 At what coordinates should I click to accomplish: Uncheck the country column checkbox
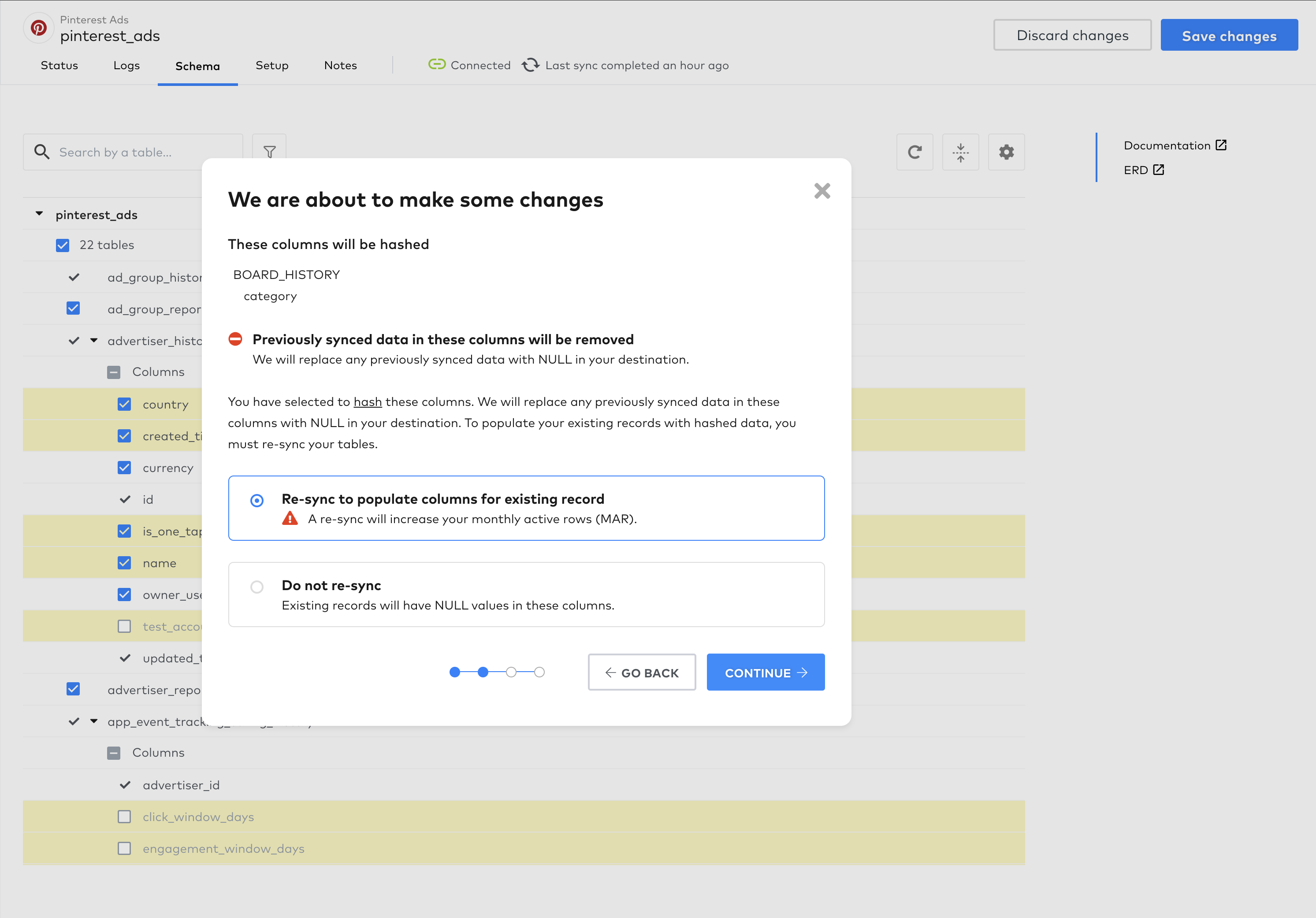[124, 404]
